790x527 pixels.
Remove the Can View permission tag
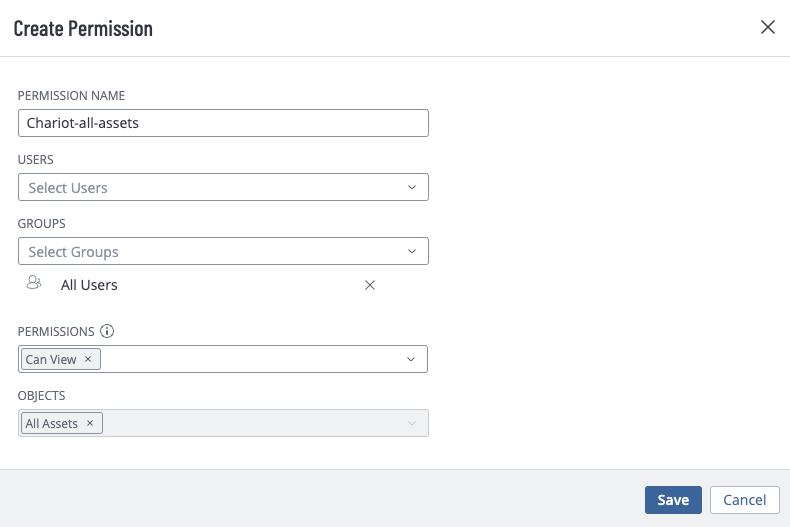[88, 359]
